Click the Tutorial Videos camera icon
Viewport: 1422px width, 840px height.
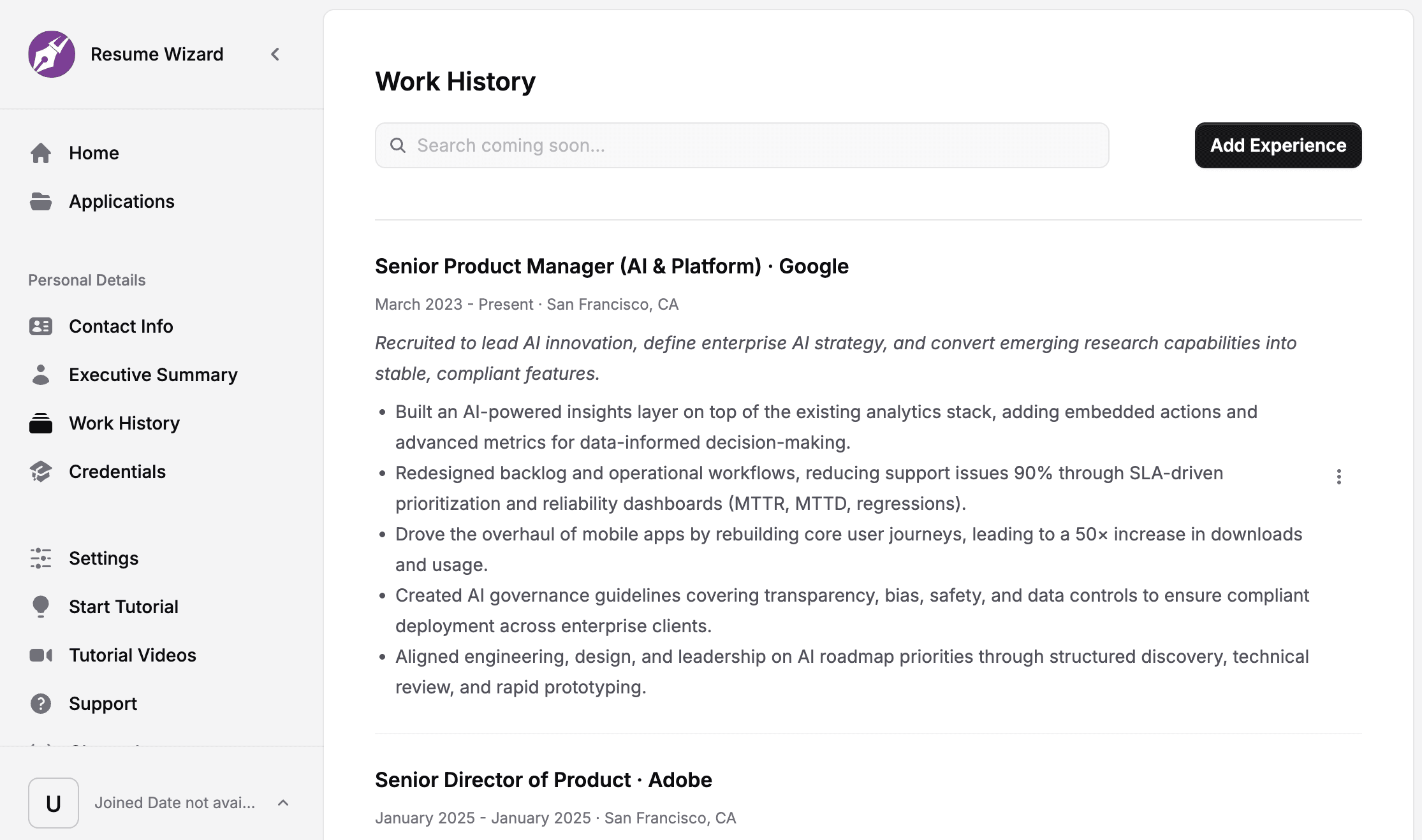click(41, 655)
